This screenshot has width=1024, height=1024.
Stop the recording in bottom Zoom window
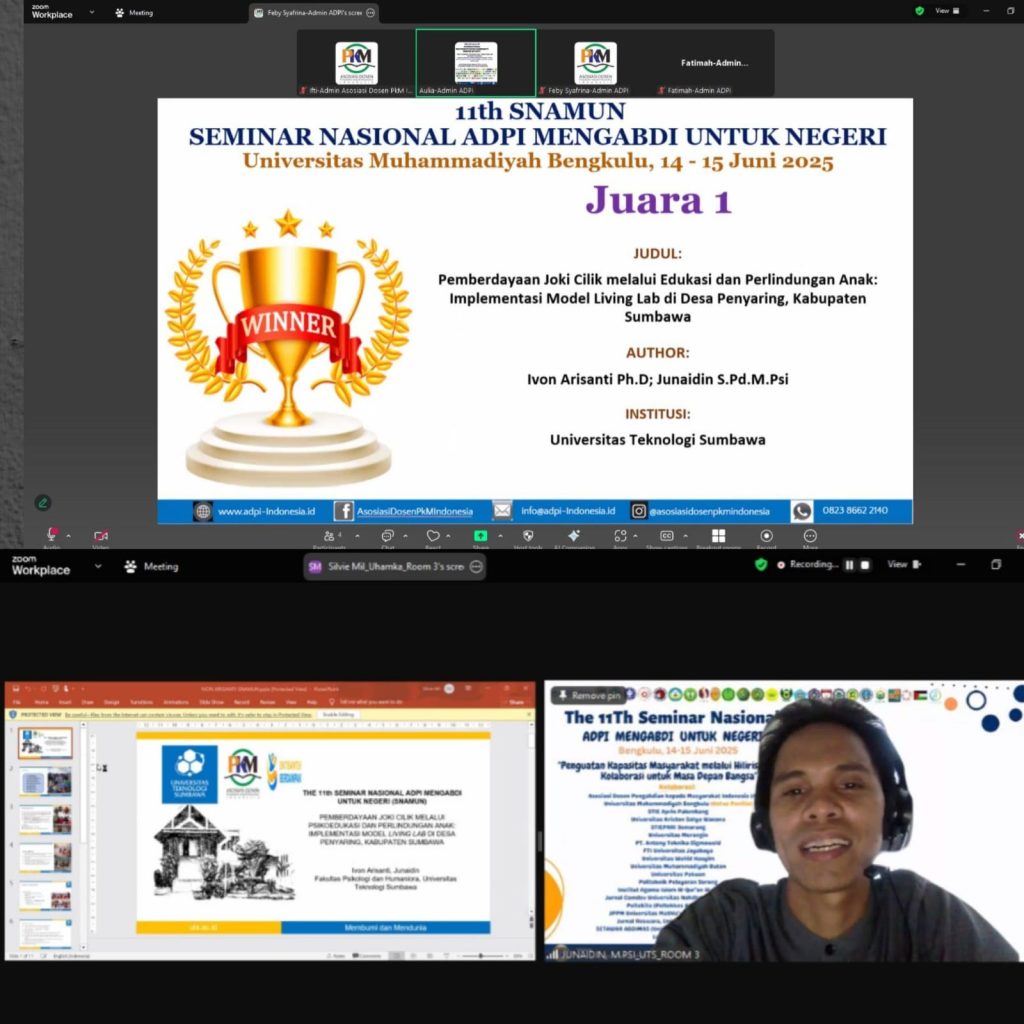[x=865, y=565]
